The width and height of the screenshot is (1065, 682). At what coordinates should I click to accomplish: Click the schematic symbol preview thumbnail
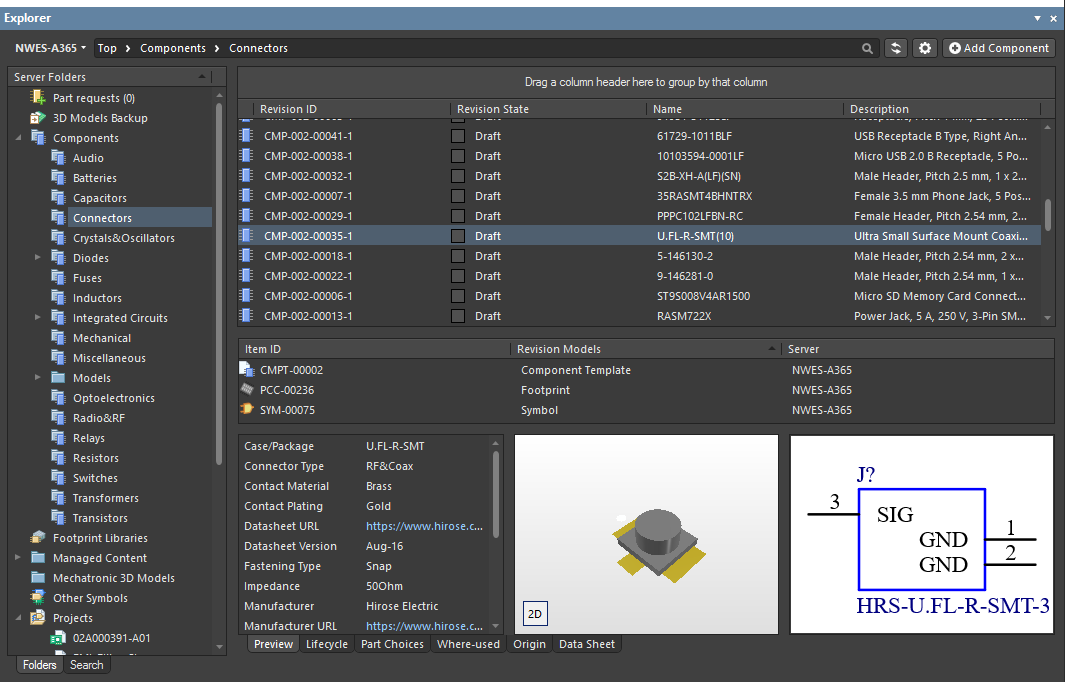tap(922, 535)
